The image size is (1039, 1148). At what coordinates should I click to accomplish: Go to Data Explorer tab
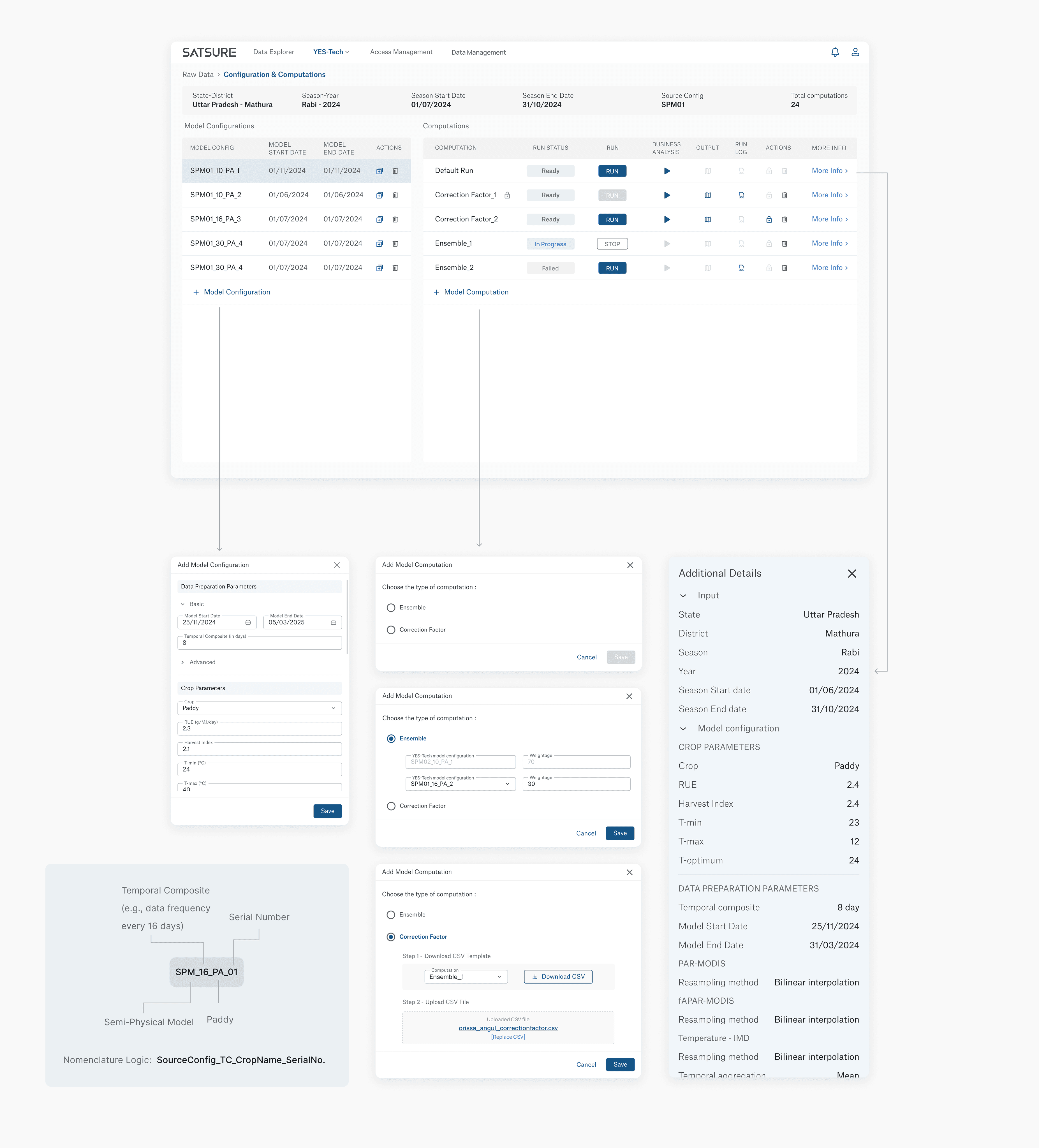point(273,52)
